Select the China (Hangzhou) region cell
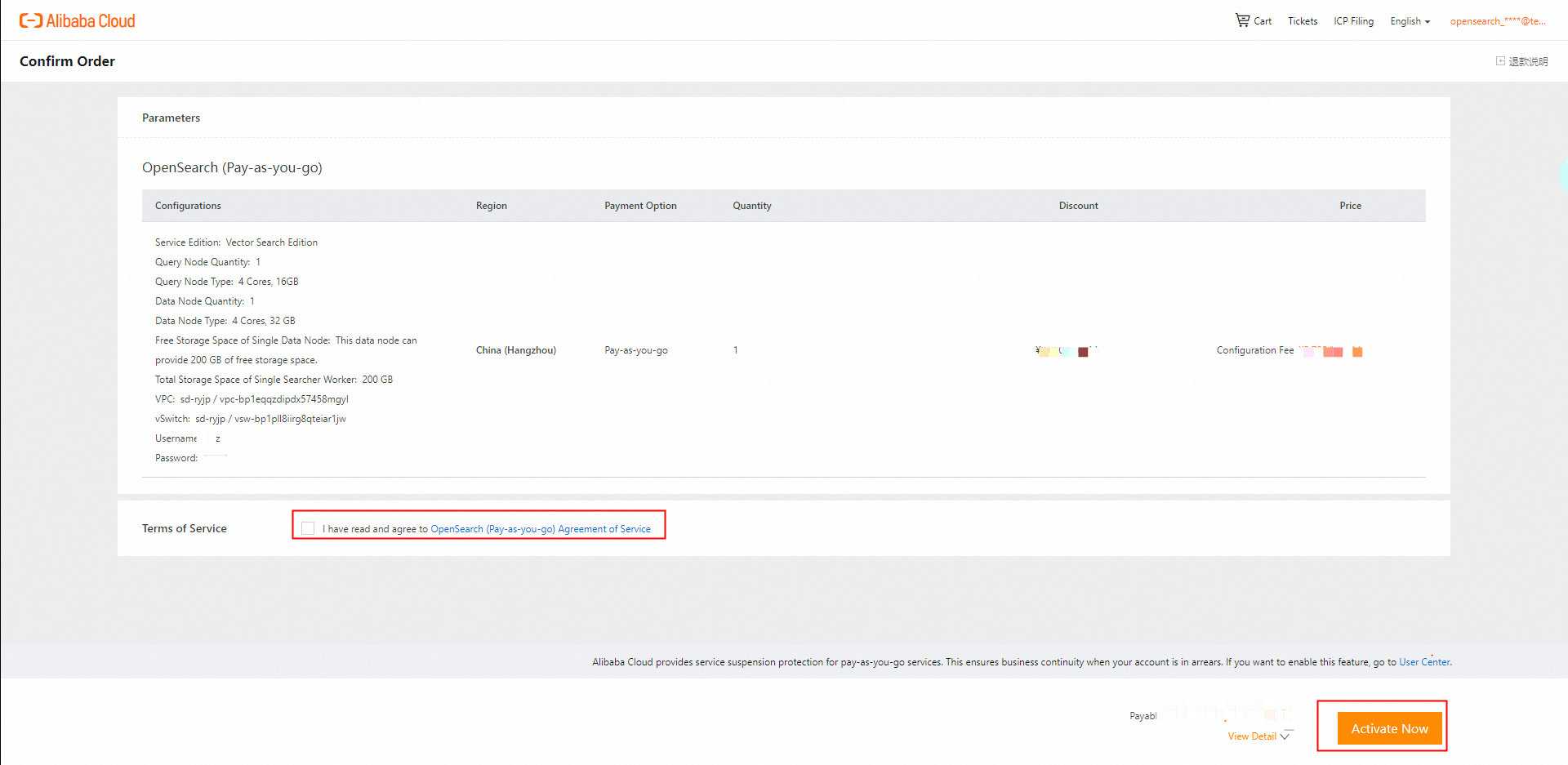This screenshot has width=1568, height=765. pos(516,350)
